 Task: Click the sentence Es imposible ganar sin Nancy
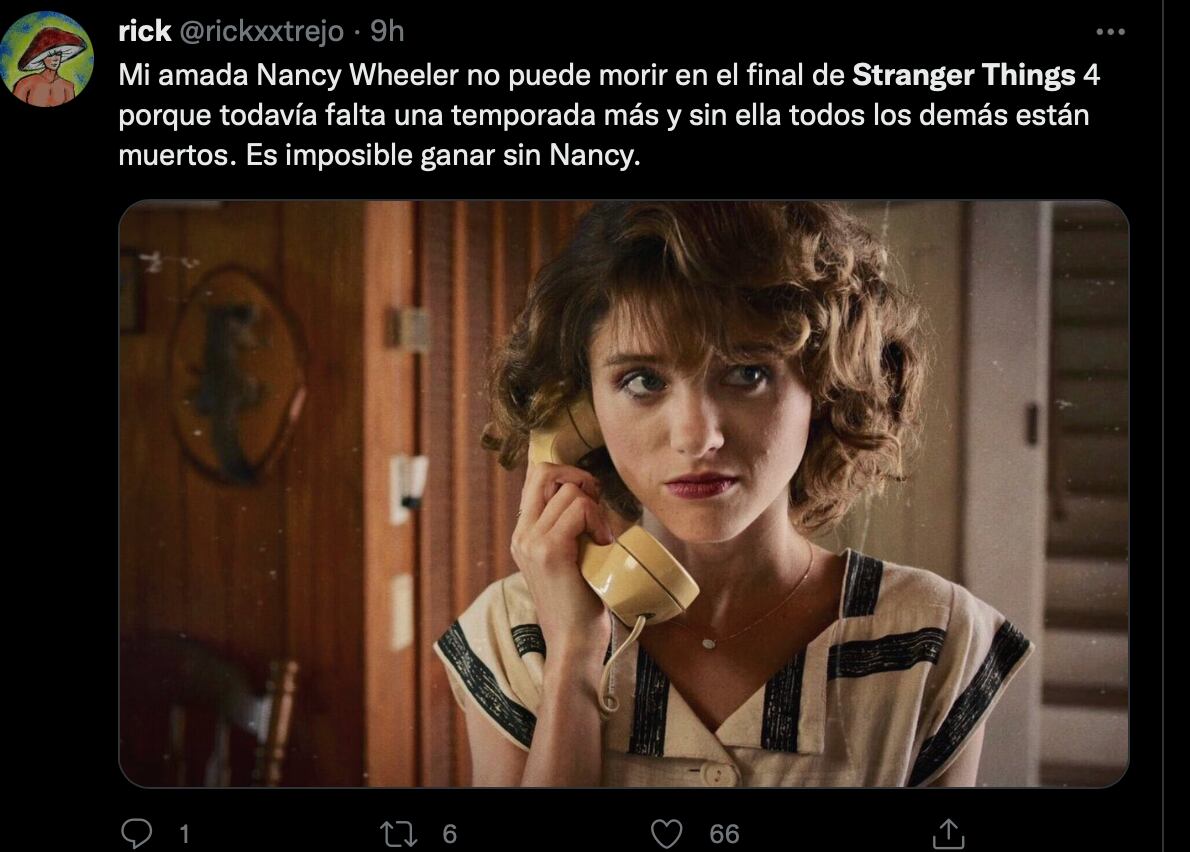(x=443, y=155)
